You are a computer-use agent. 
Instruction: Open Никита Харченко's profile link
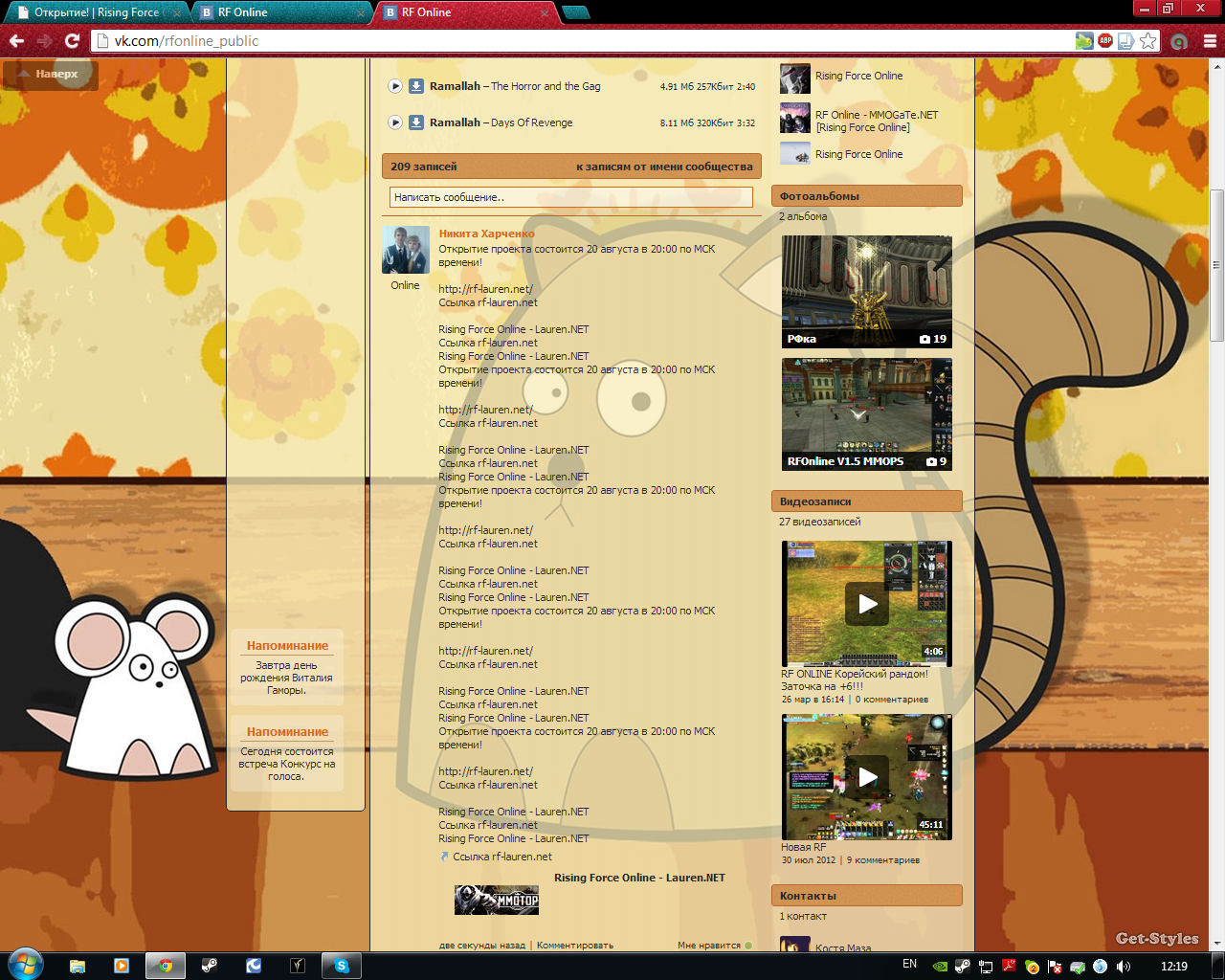pyautogui.click(x=486, y=234)
